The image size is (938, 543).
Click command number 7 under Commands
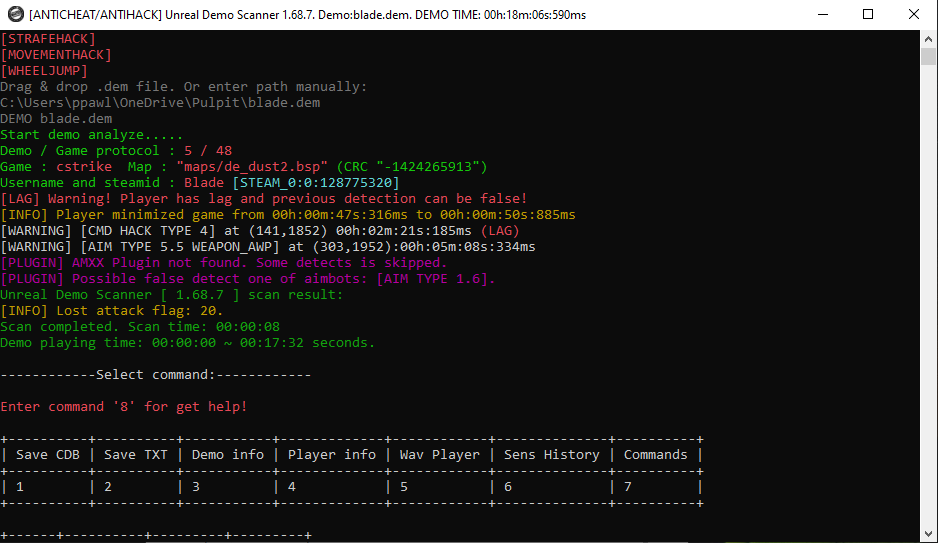tap(628, 487)
